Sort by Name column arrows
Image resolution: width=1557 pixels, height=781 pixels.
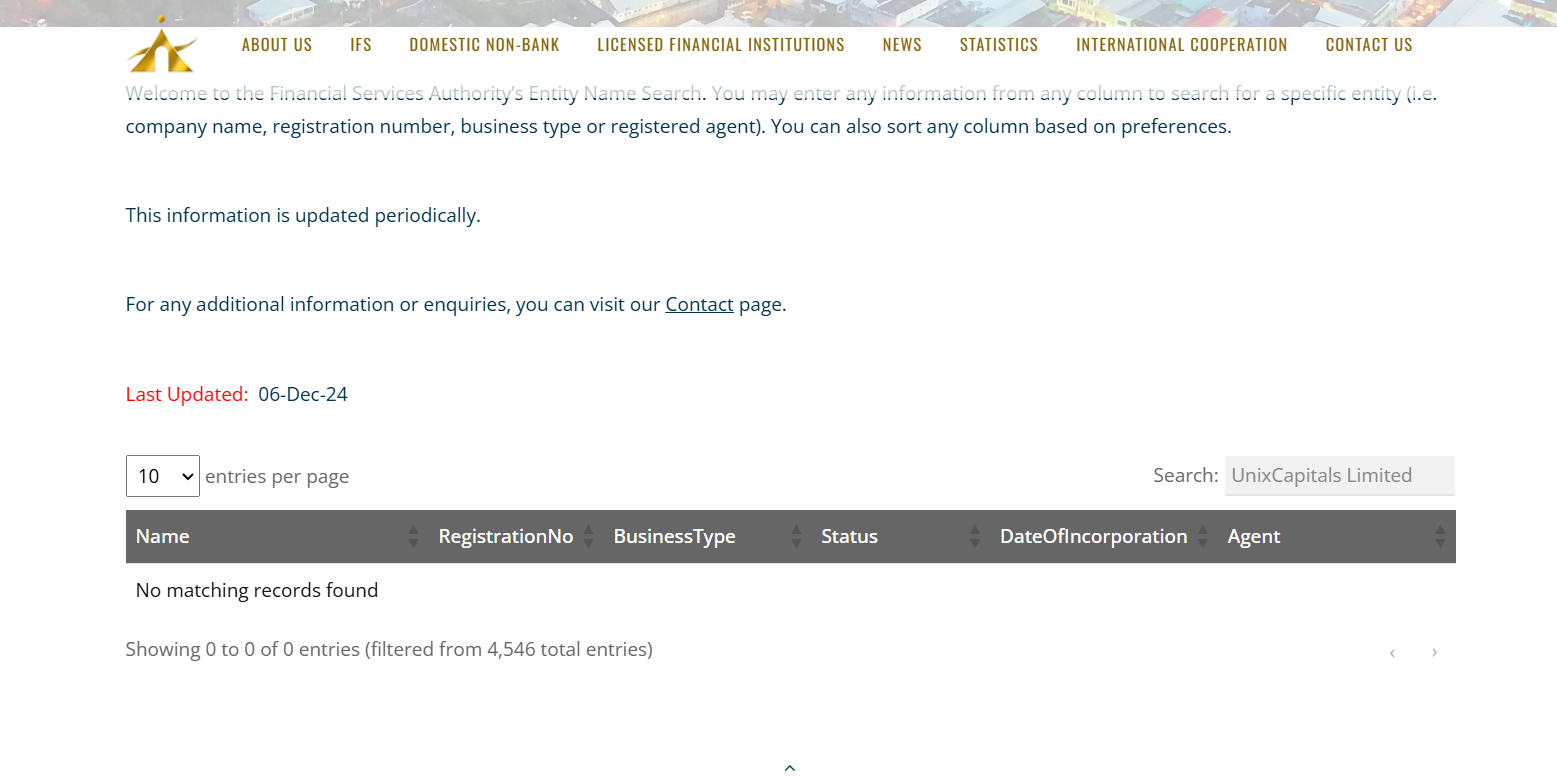click(x=414, y=537)
